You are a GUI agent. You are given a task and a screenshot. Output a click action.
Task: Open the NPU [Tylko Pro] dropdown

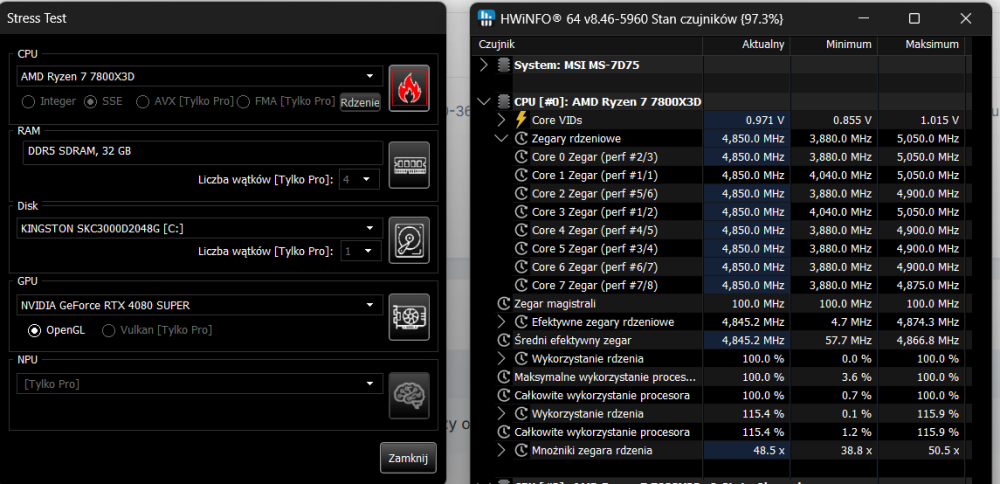click(x=200, y=384)
